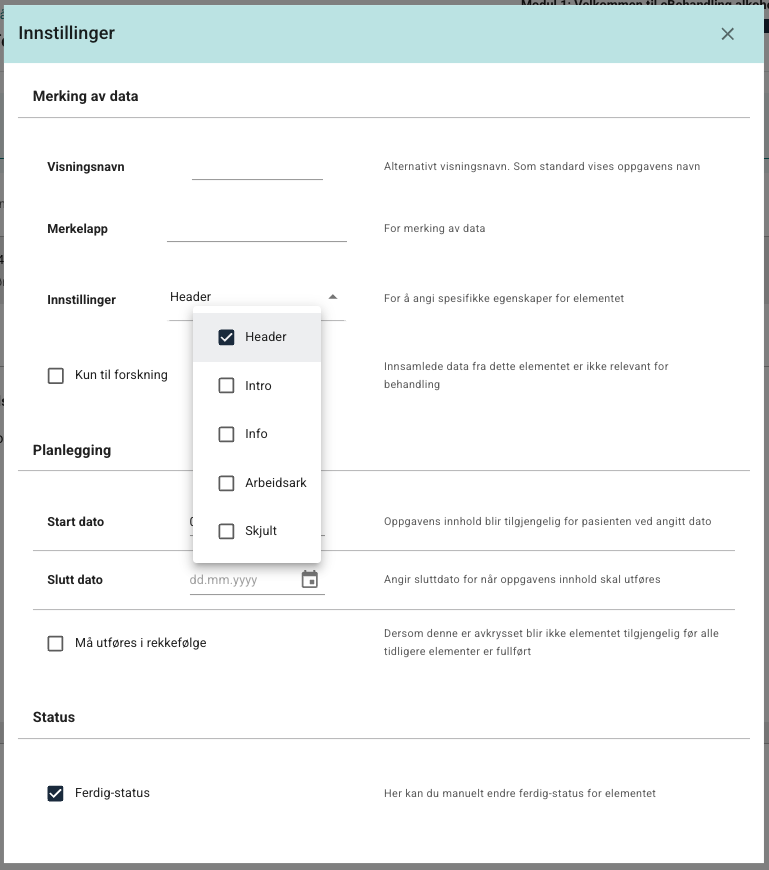Check the Skjult option in dropdown
This screenshot has width=769, height=870.
point(226,531)
